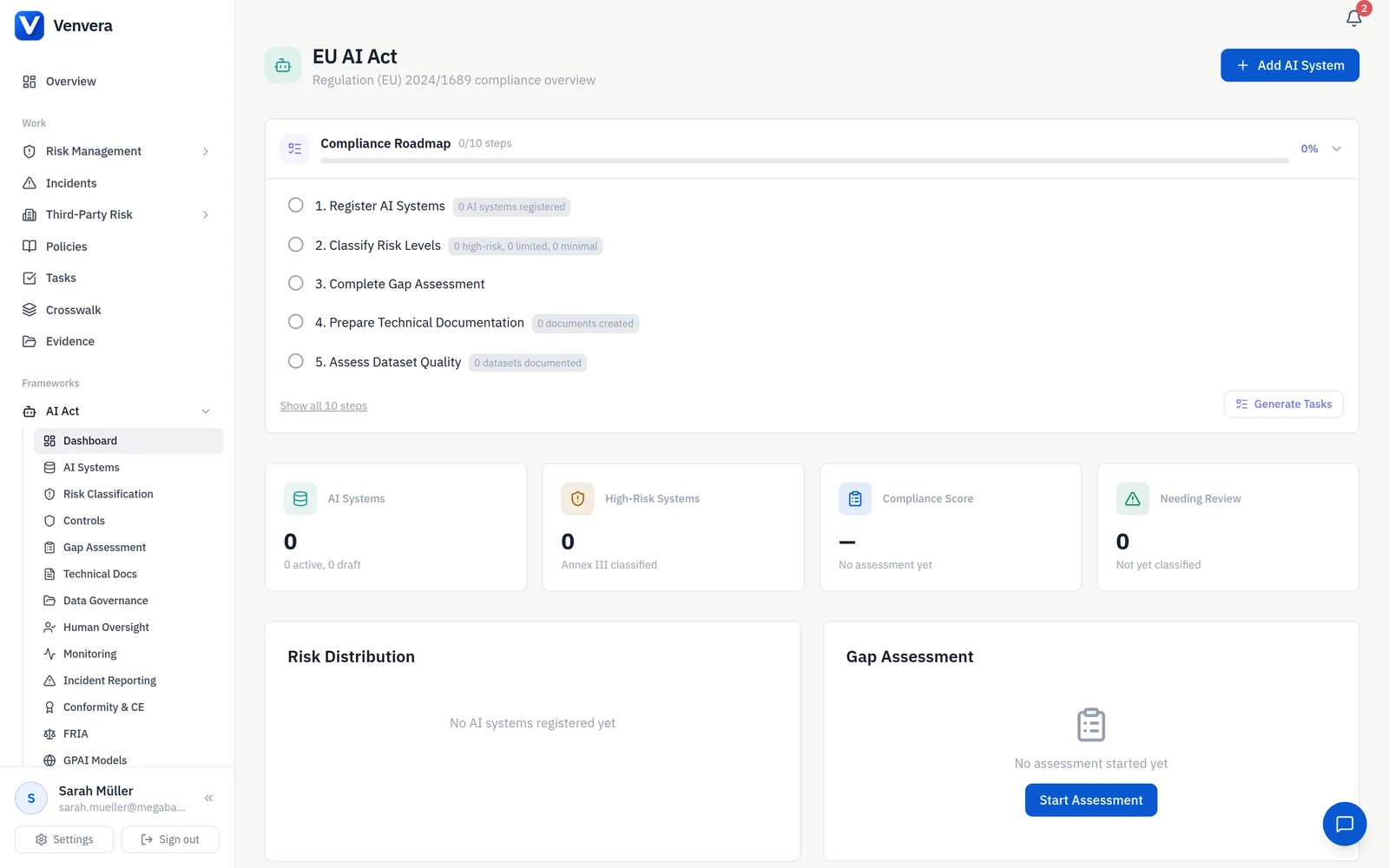Click the Needing Review warning triangle icon
This screenshot has height=868, width=1389.
1132,499
